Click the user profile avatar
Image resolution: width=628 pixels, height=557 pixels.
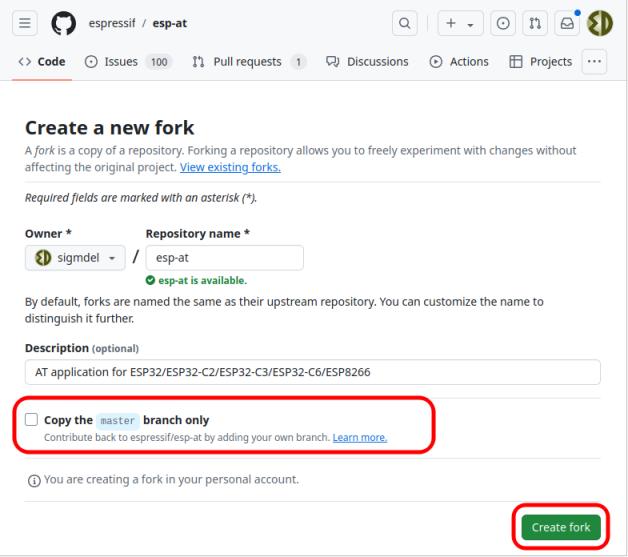coord(600,23)
